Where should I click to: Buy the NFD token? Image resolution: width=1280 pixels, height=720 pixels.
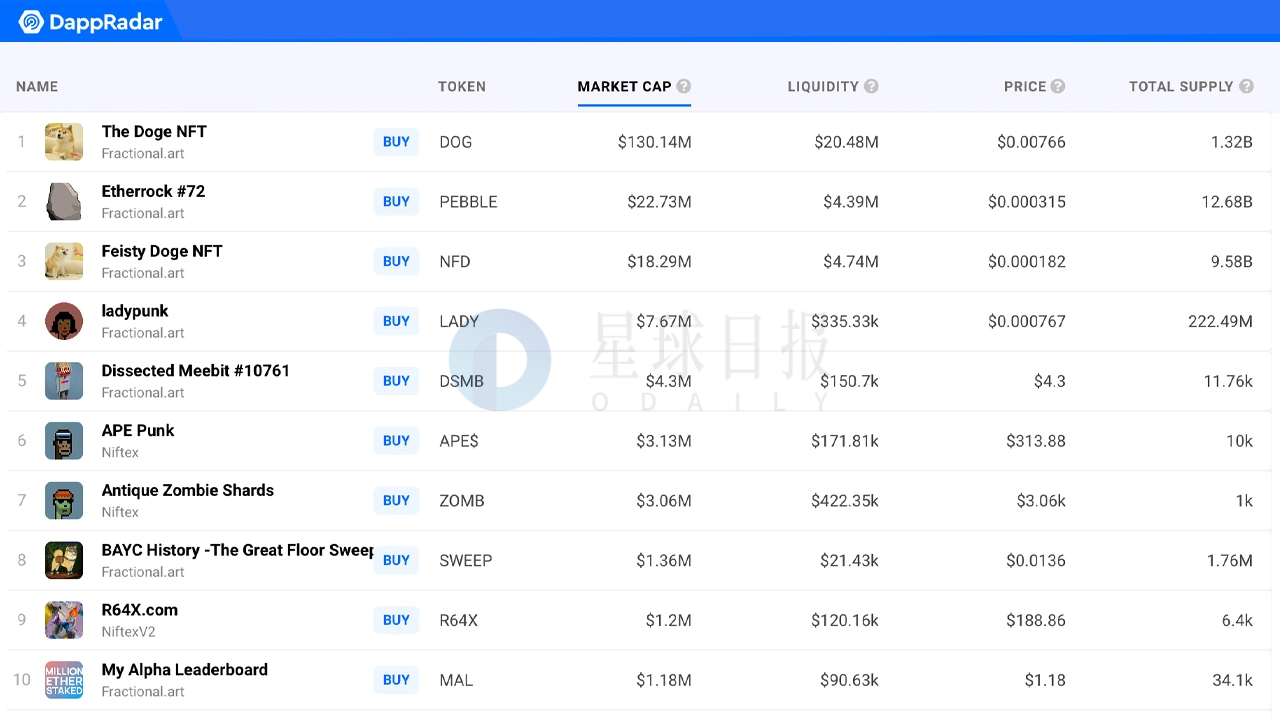(x=397, y=262)
